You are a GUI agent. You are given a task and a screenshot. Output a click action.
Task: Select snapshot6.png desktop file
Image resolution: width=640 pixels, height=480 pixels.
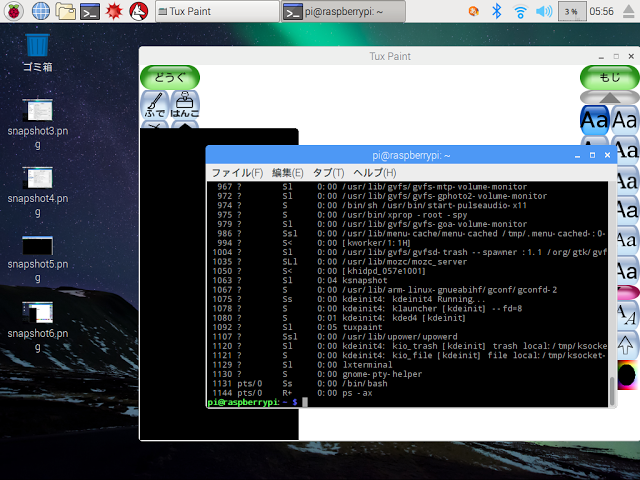click(38, 327)
